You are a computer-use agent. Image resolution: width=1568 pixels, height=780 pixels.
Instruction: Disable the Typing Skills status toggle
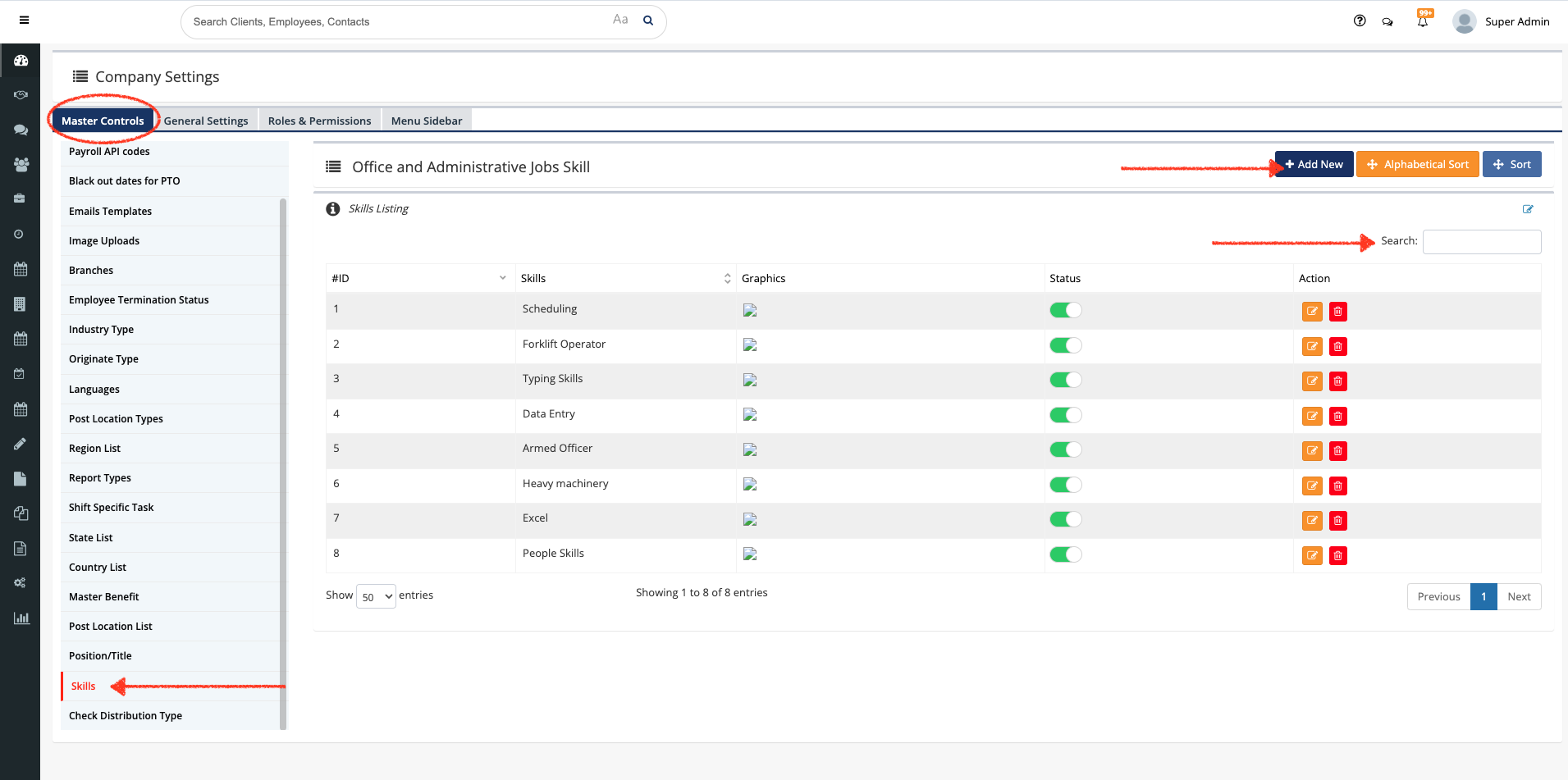click(1065, 380)
